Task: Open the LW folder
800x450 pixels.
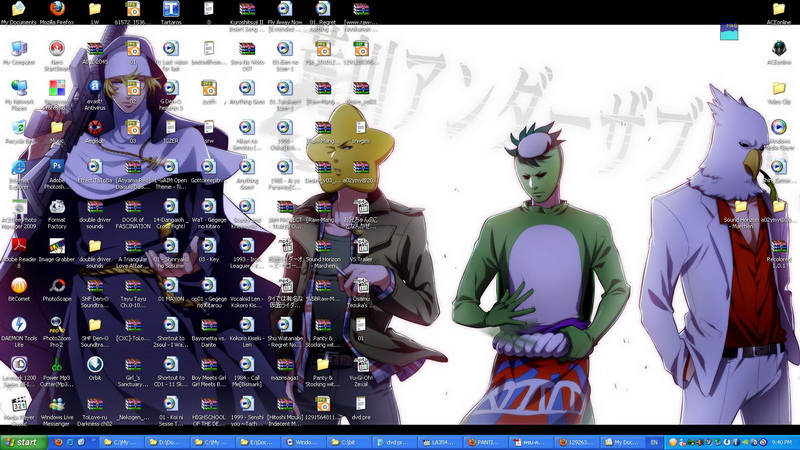Action: [x=95, y=13]
